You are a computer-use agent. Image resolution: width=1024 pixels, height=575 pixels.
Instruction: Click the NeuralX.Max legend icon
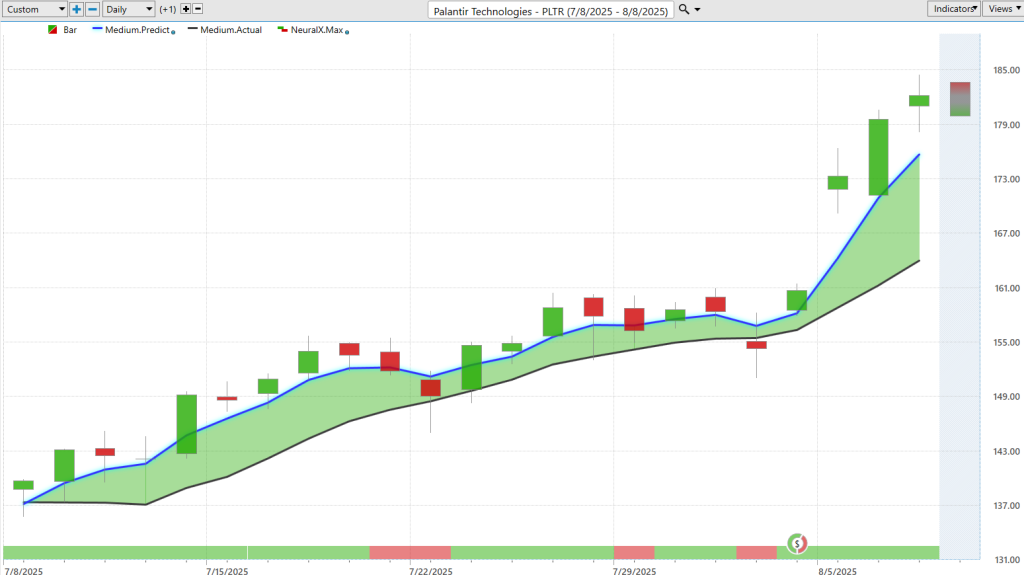pyautogui.click(x=283, y=30)
